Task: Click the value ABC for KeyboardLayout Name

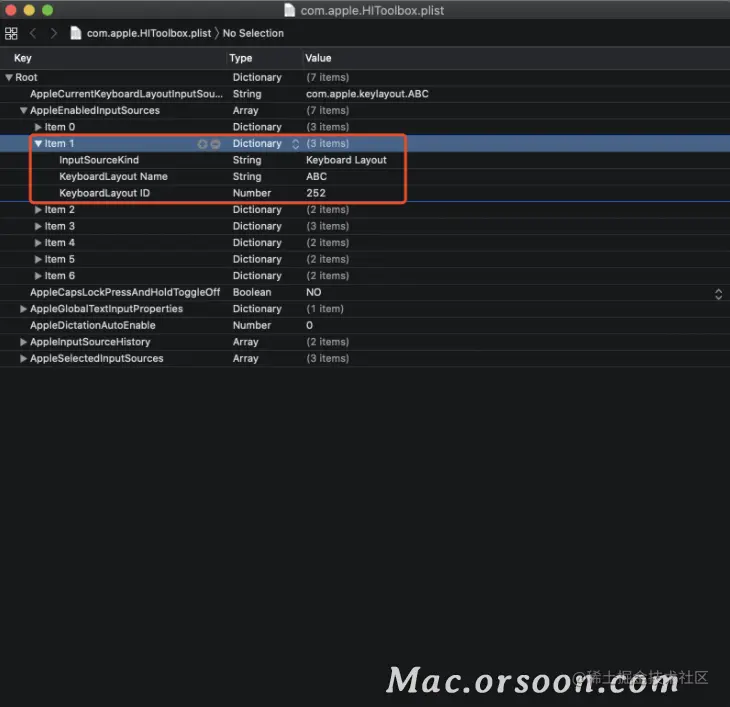Action: click(x=317, y=177)
